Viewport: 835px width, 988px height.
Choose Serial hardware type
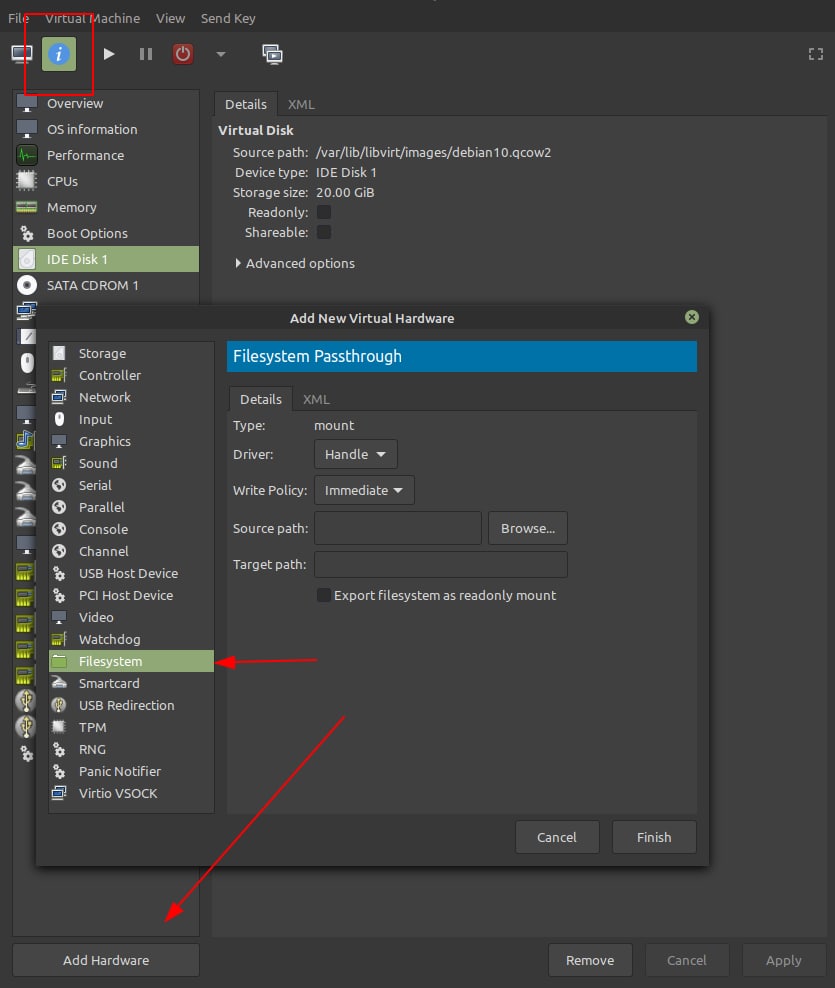click(x=132, y=485)
